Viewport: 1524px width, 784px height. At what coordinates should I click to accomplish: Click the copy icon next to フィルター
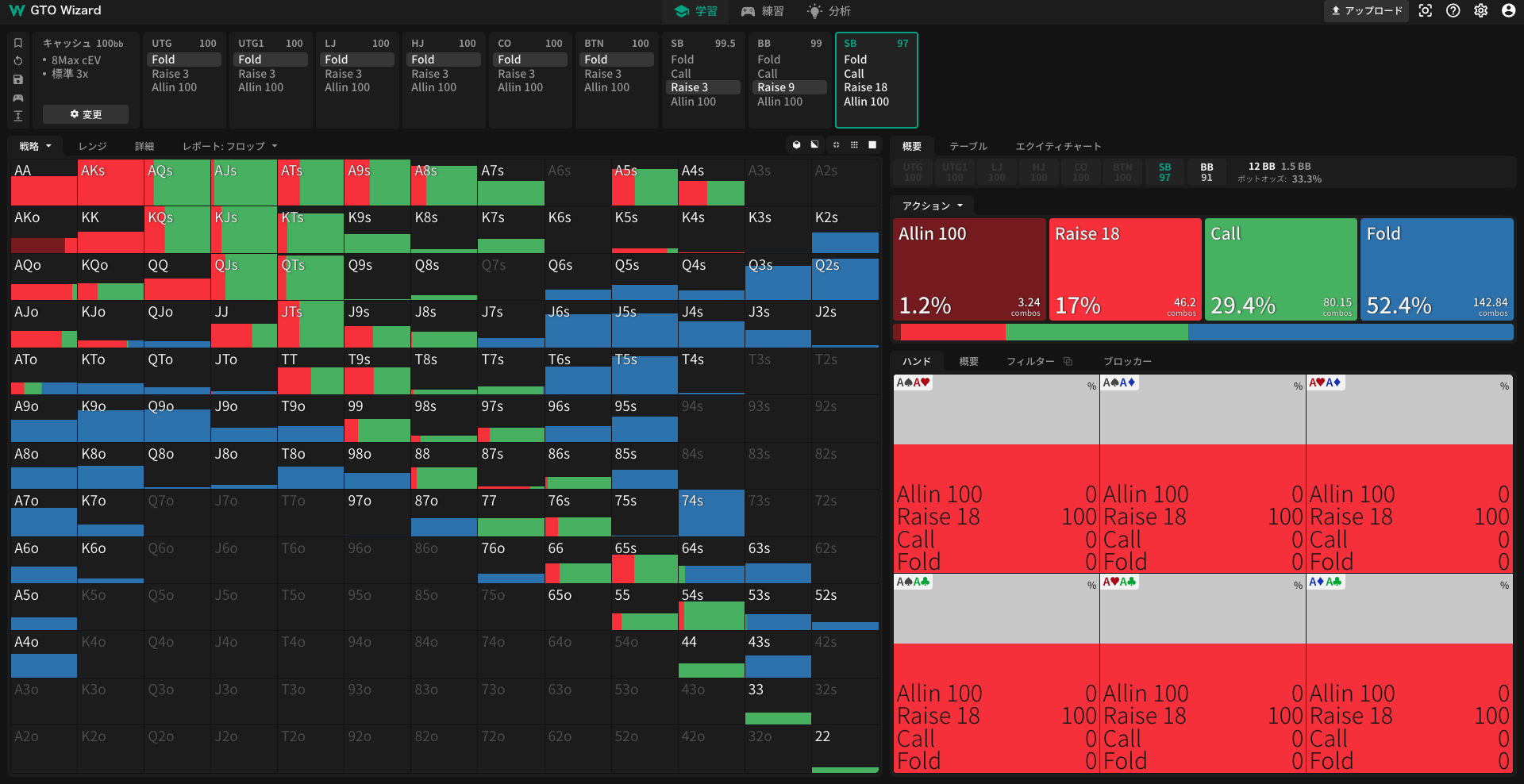pyautogui.click(x=1068, y=361)
